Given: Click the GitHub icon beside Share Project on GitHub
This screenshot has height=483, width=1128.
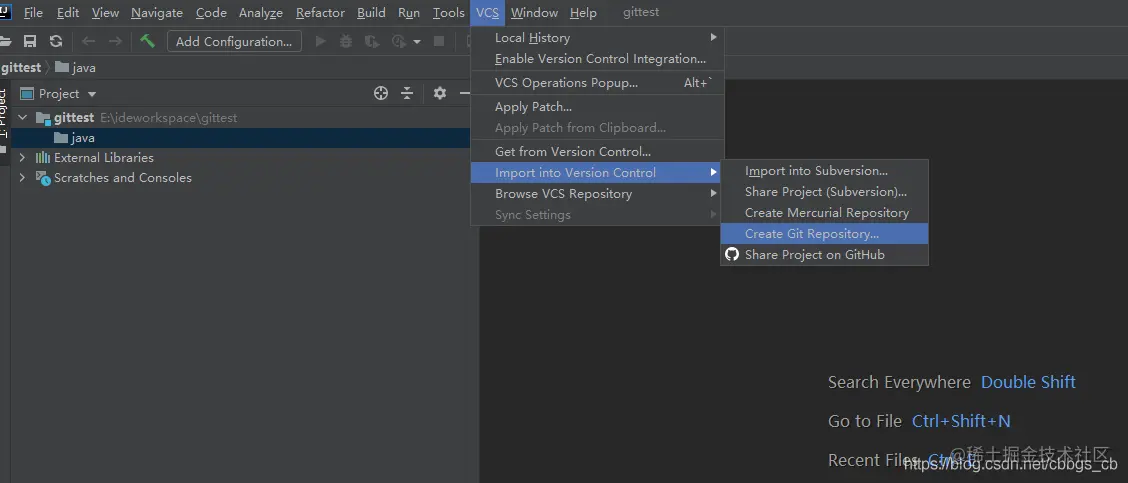Looking at the screenshot, I should 732,254.
